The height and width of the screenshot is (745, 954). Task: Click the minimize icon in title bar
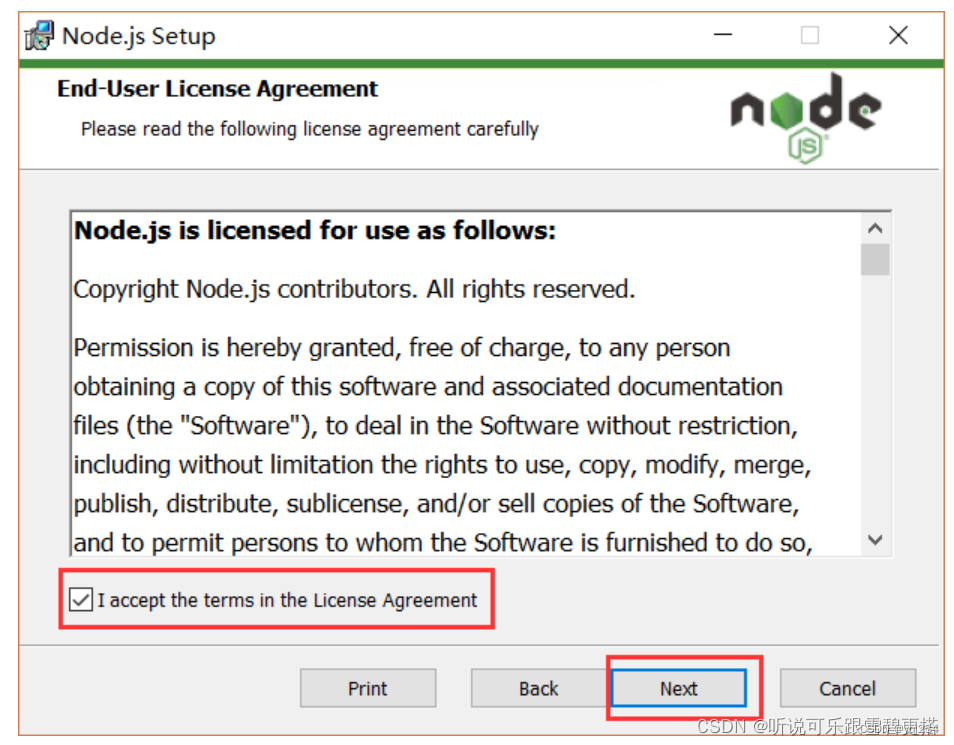[x=722, y=34]
